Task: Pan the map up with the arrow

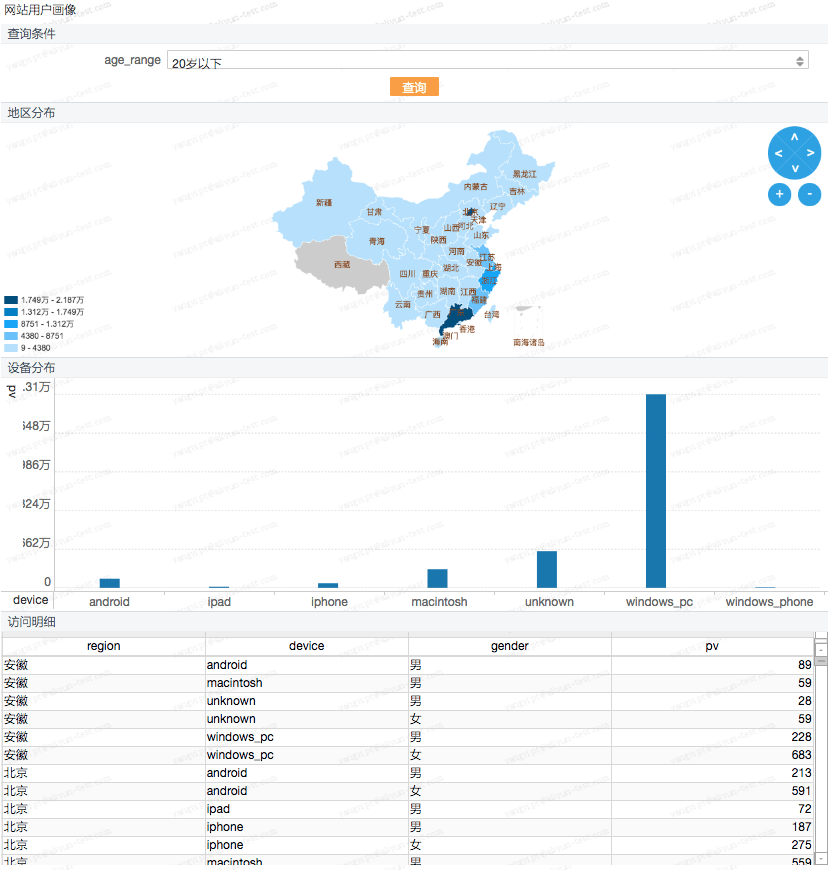Action: coord(794,137)
